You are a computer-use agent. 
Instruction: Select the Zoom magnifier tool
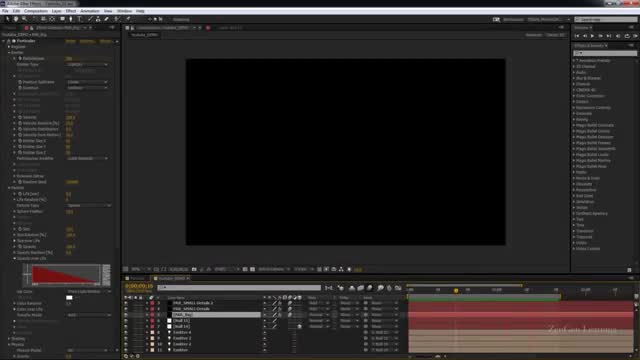[x=24, y=19]
